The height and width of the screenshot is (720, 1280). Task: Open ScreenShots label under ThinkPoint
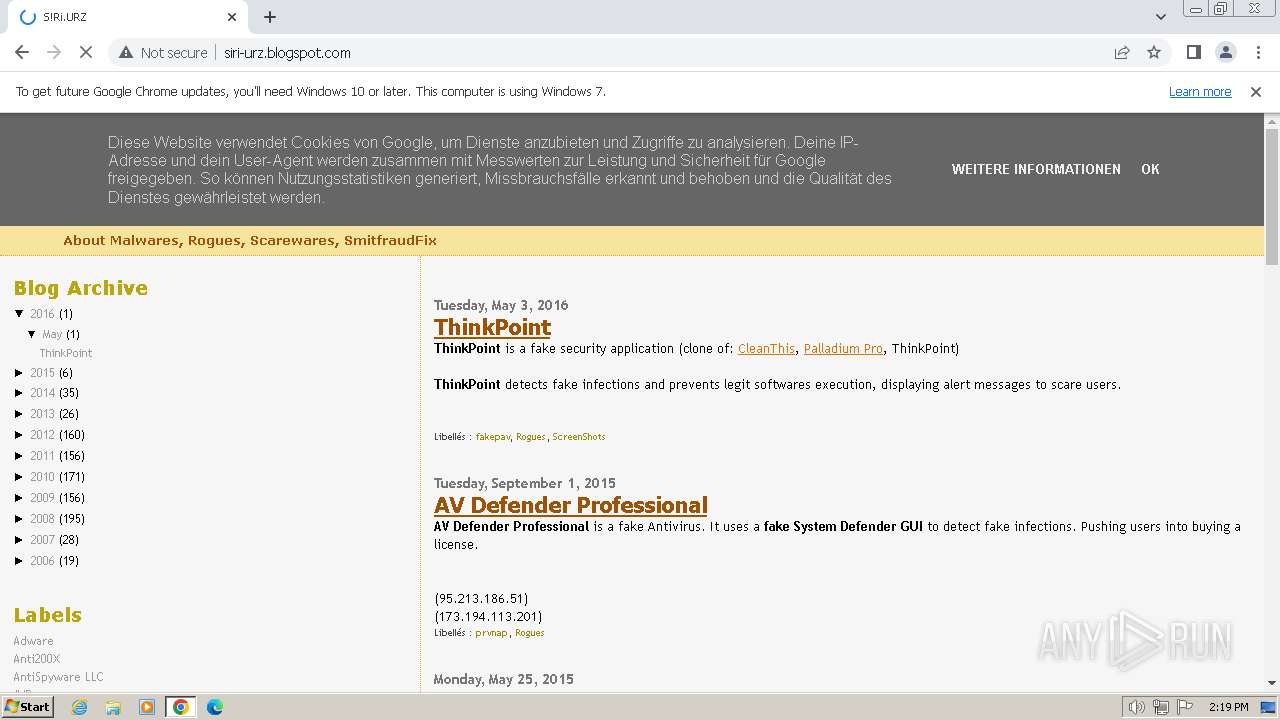(x=578, y=437)
